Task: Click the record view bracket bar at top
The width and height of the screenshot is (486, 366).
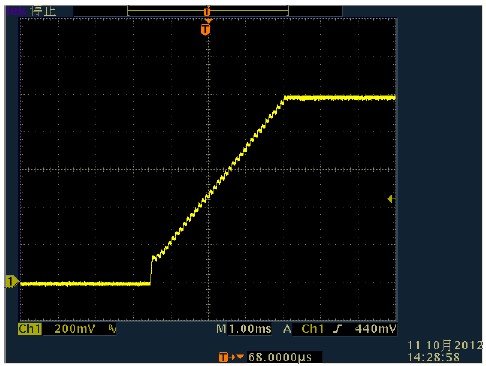Action: pyautogui.click(x=208, y=11)
